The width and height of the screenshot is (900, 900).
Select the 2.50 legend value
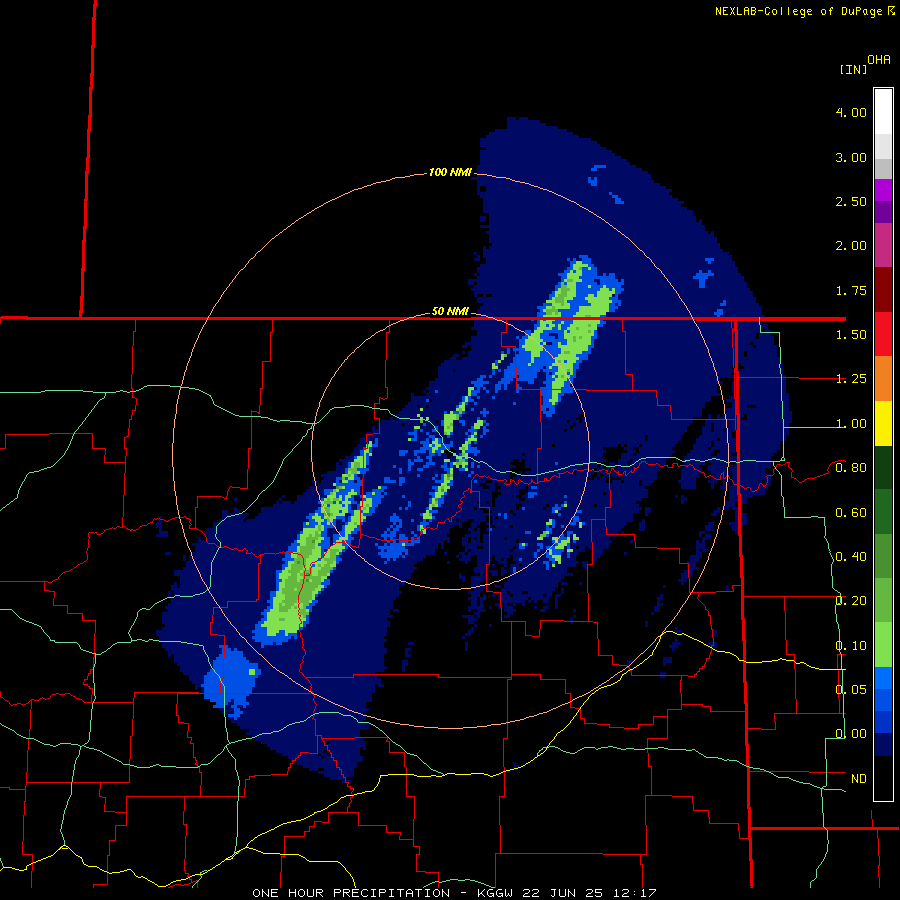pyautogui.click(x=851, y=201)
